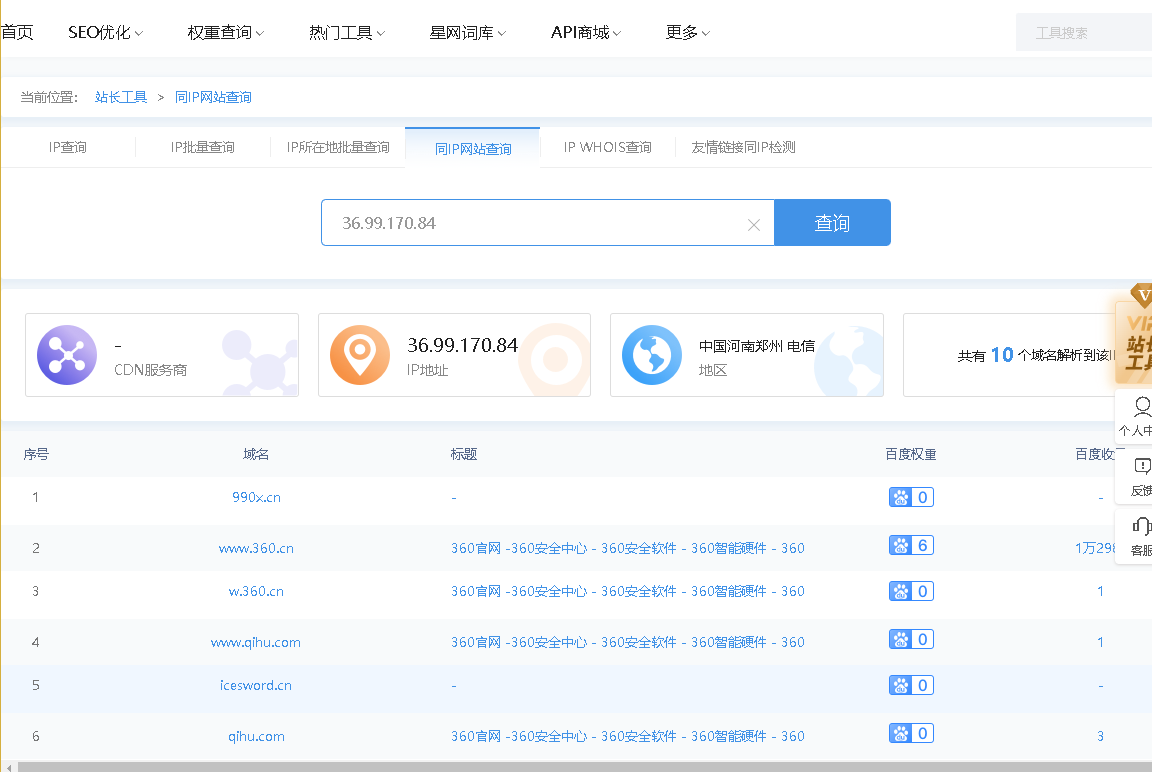Click Baidu weight badge for 990x.cn
1152x772 pixels.
(x=911, y=497)
